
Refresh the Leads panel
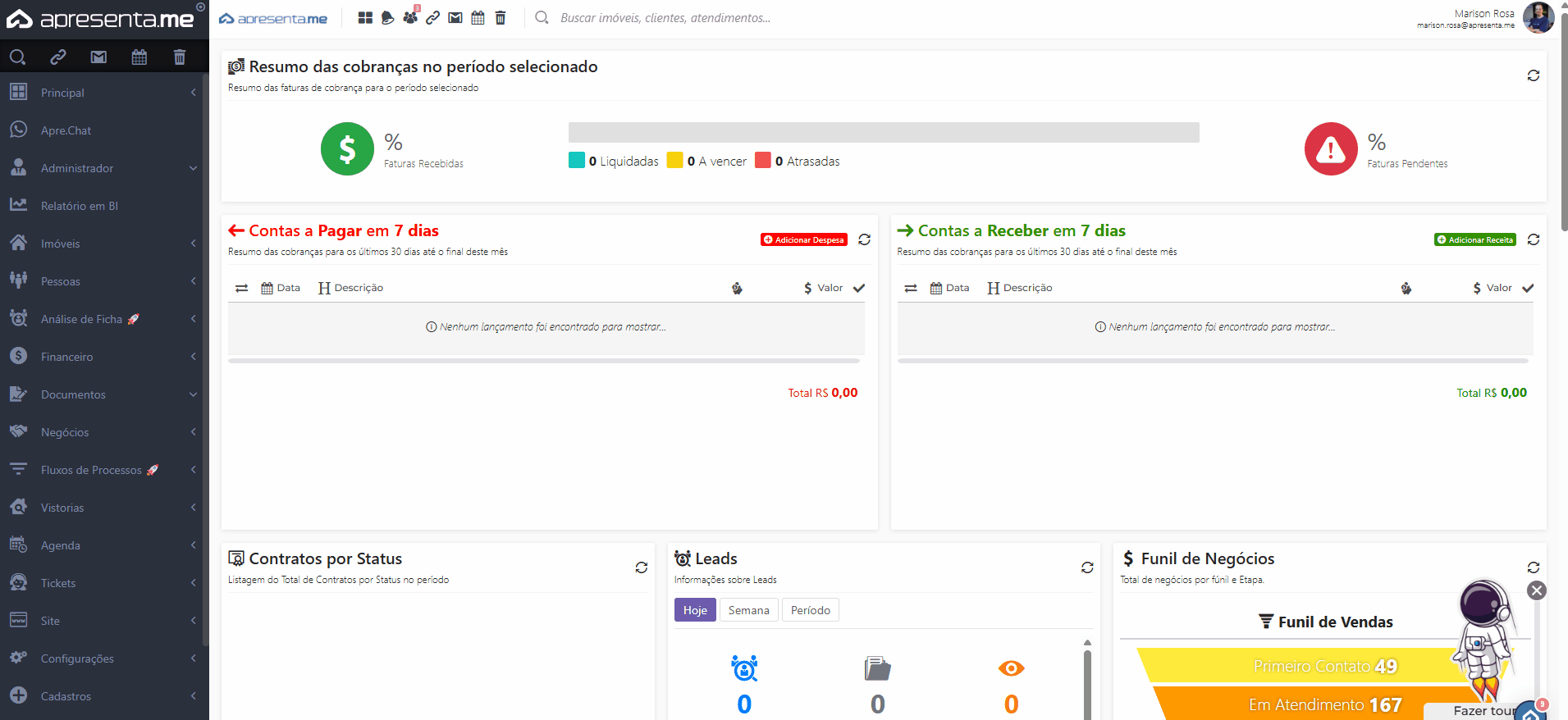tap(1087, 567)
